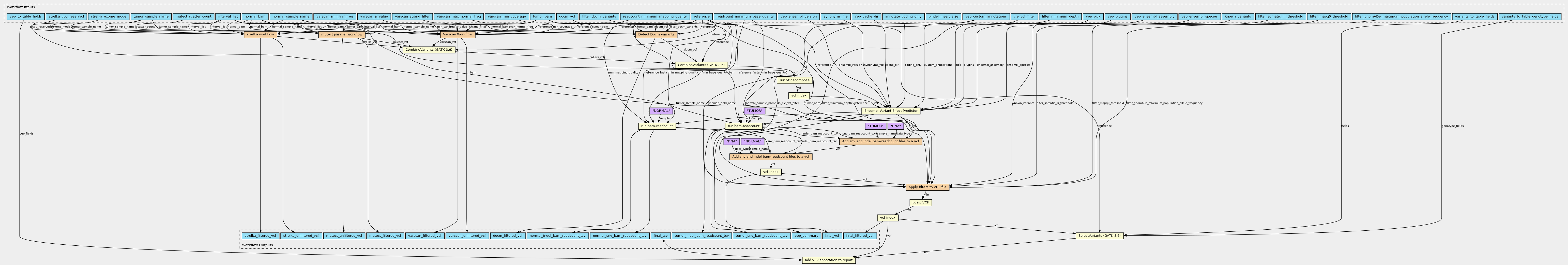Image resolution: width=1568 pixels, height=265 pixels.
Task: Click the Varscan Workflow step node
Action: (458, 34)
